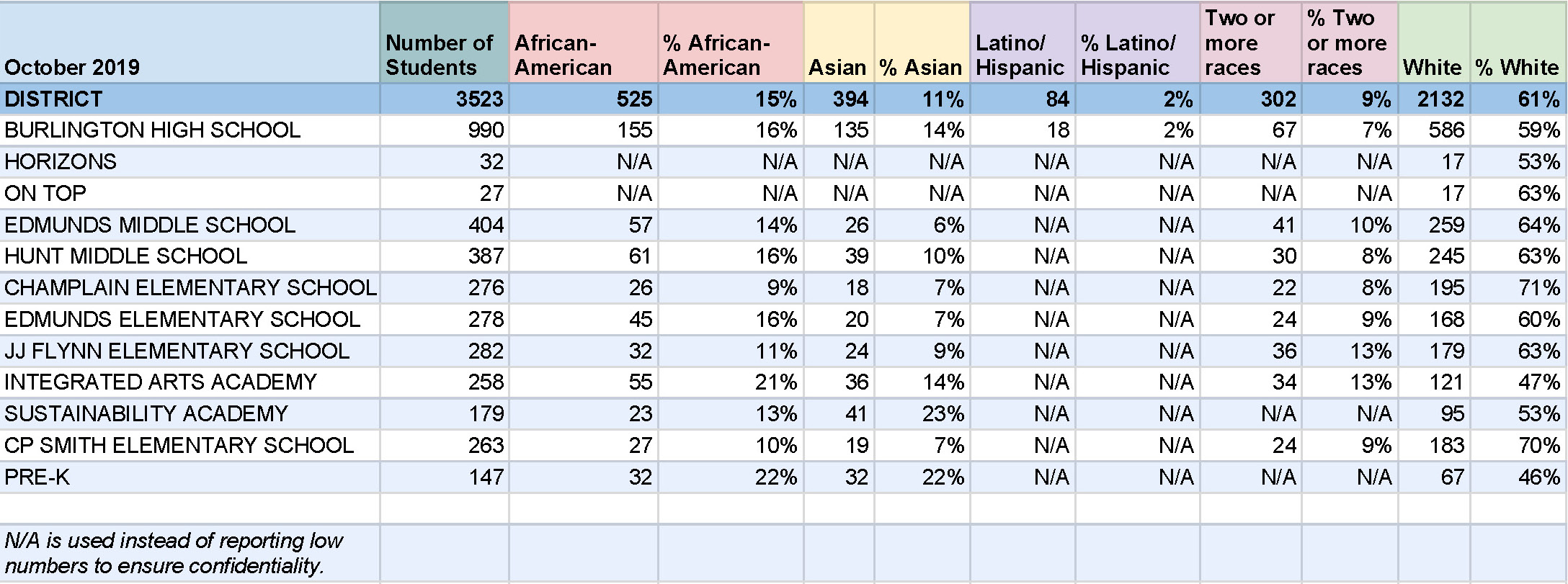Click the % White column header
This screenshot has width=1568, height=584.
pos(1518,43)
